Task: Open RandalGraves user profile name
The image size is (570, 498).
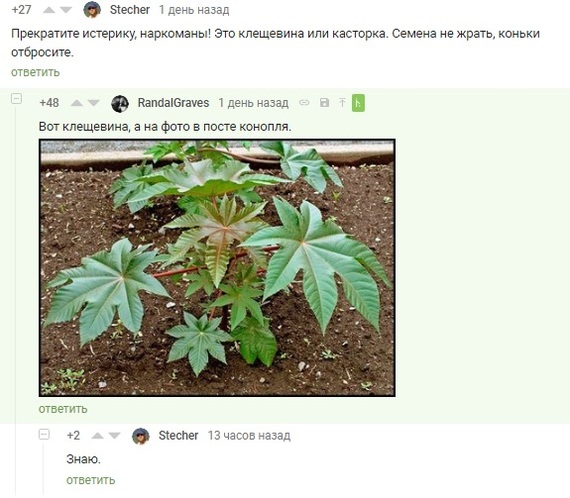Action: click(173, 103)
